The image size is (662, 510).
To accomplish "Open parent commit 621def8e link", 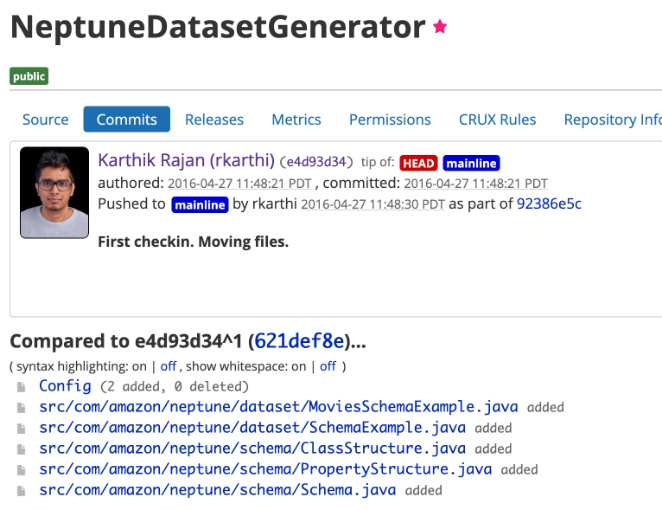I will click(299, 341).
